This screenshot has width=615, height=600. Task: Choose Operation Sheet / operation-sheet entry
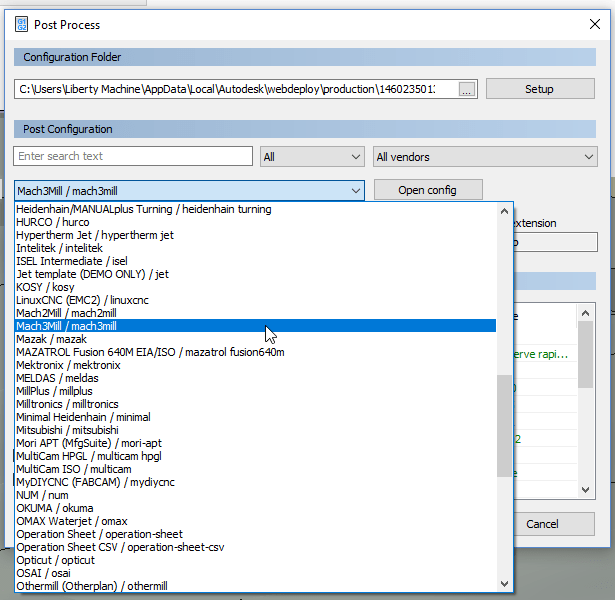pos(255,534)
